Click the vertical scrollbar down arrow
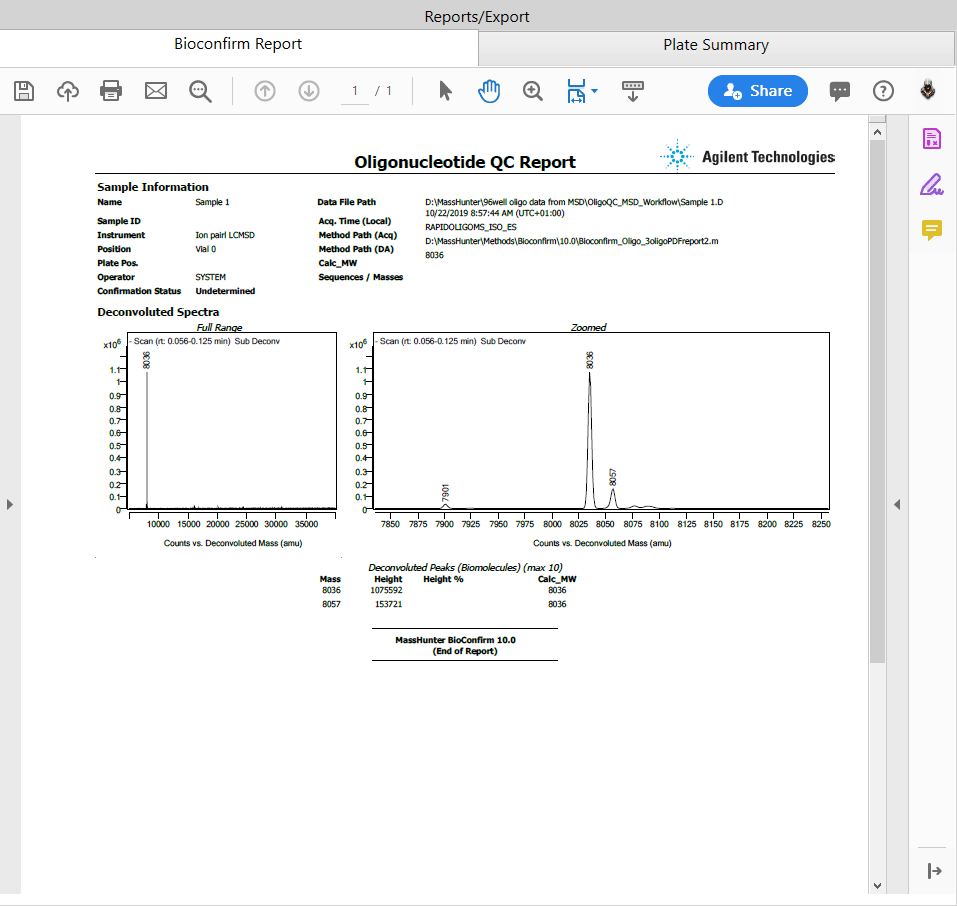 coord(877,885)
